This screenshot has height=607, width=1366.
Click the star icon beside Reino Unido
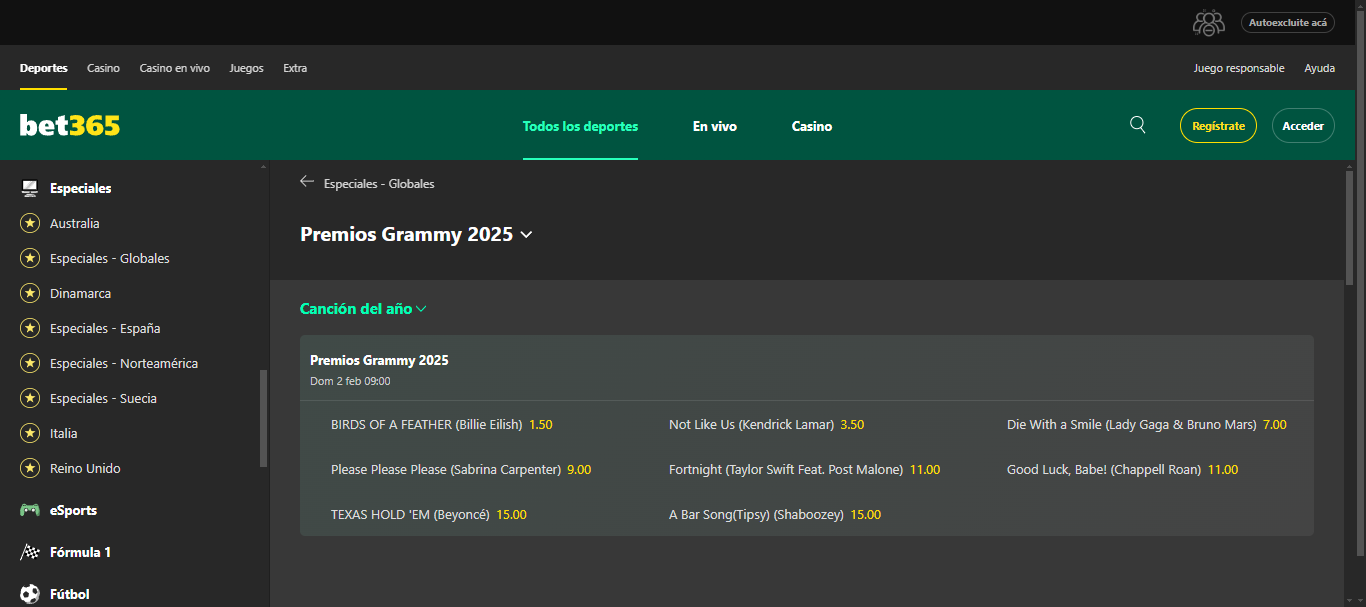[x=30, y=468]
